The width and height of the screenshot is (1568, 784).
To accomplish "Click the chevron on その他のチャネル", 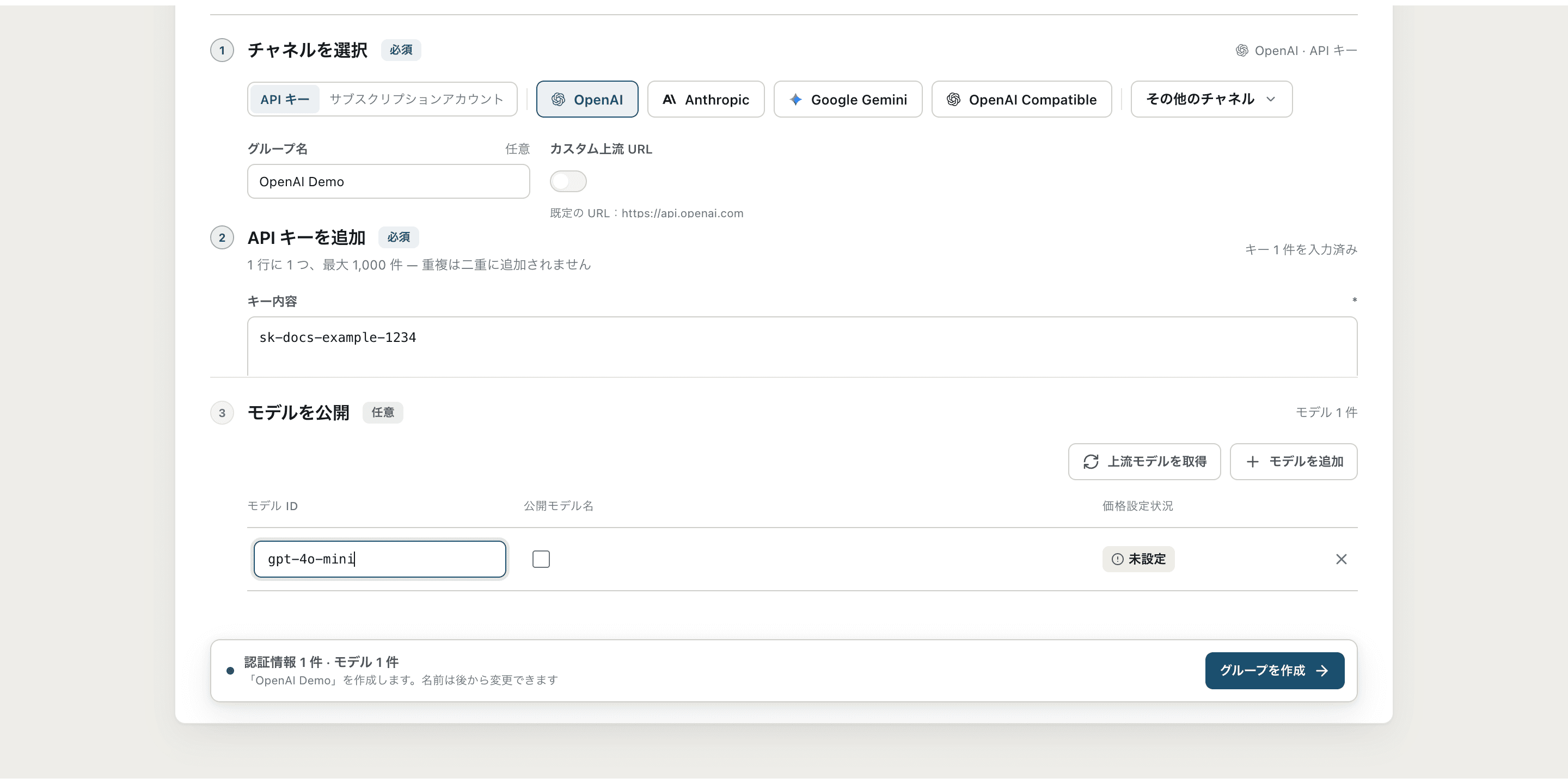I will (x=1270, y=99).
